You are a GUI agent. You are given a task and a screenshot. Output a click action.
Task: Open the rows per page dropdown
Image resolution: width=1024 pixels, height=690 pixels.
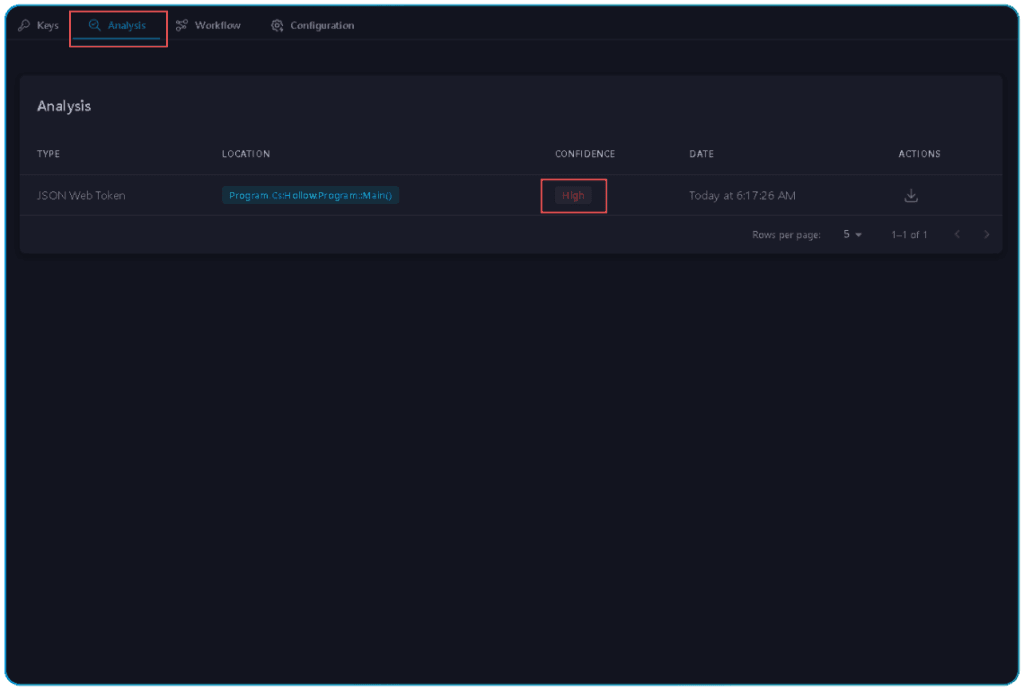pos(852,234)
